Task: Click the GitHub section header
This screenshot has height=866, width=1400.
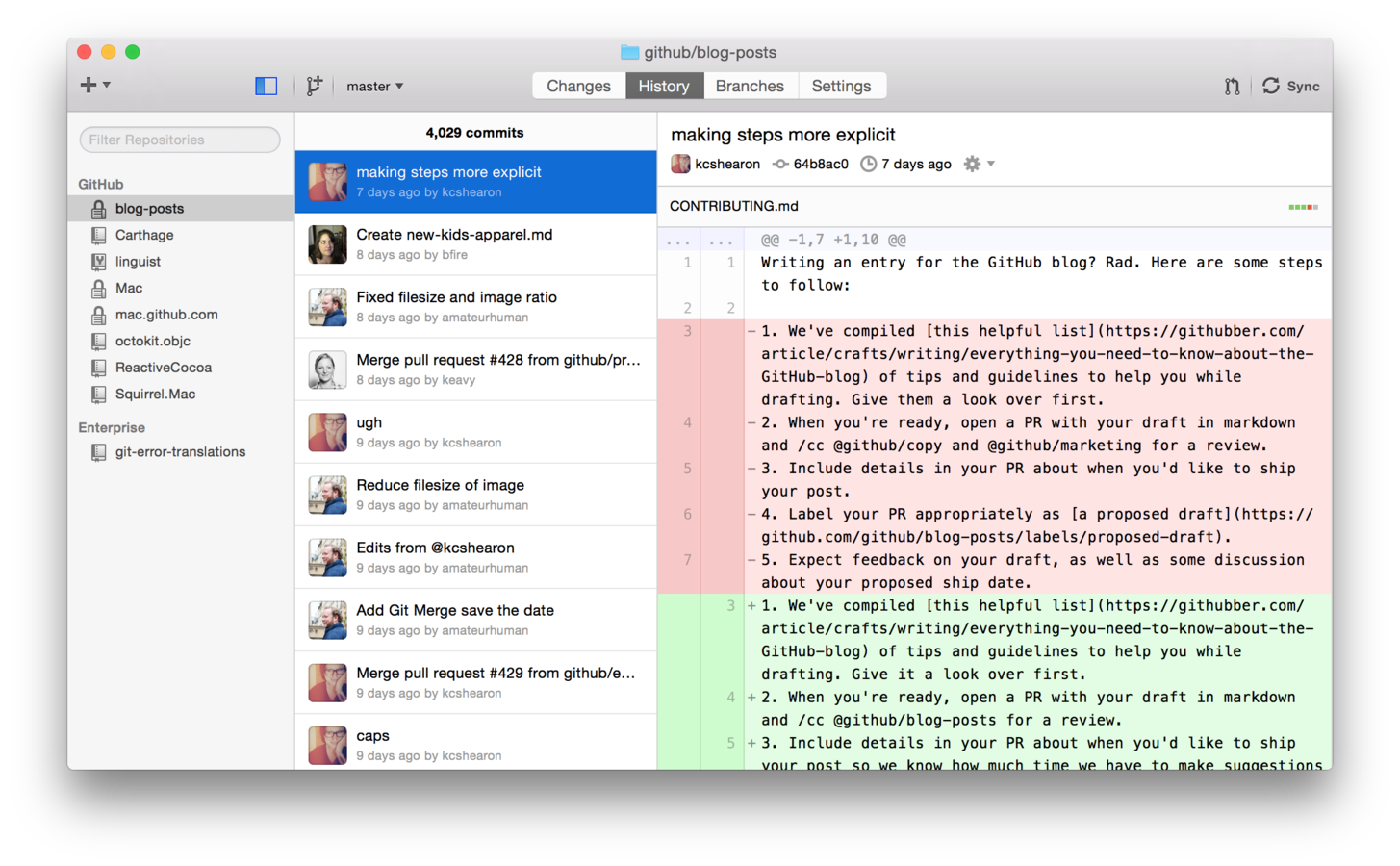Action: [101, 184]
